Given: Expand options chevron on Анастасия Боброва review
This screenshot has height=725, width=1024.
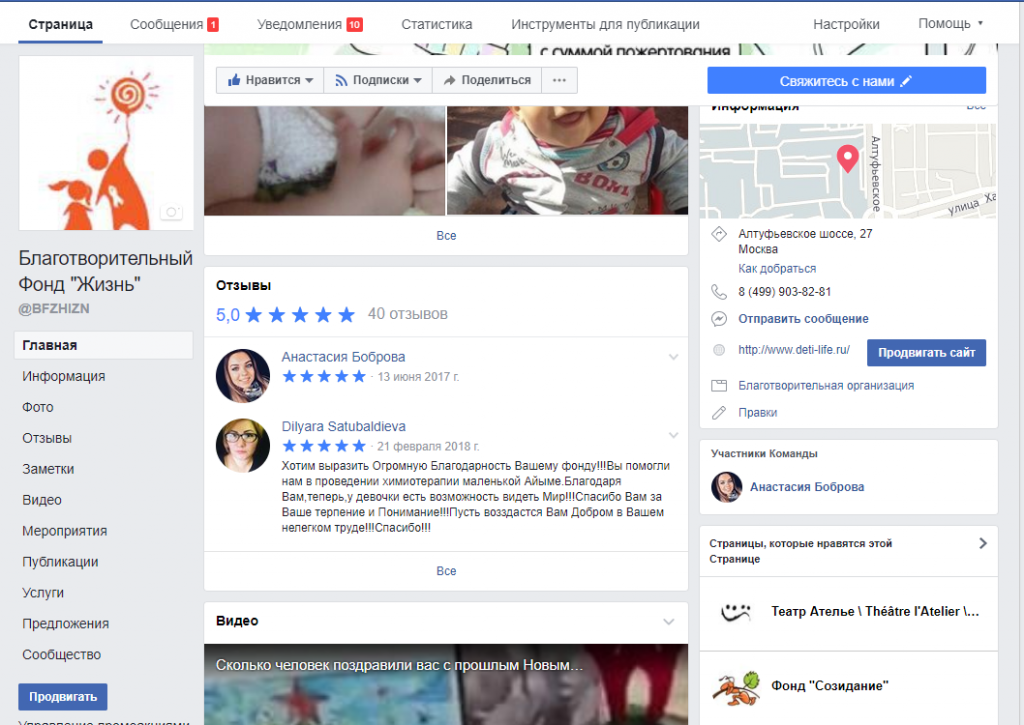Looking at the screenshot, I should pyautogui.click(x=673, y=357).
